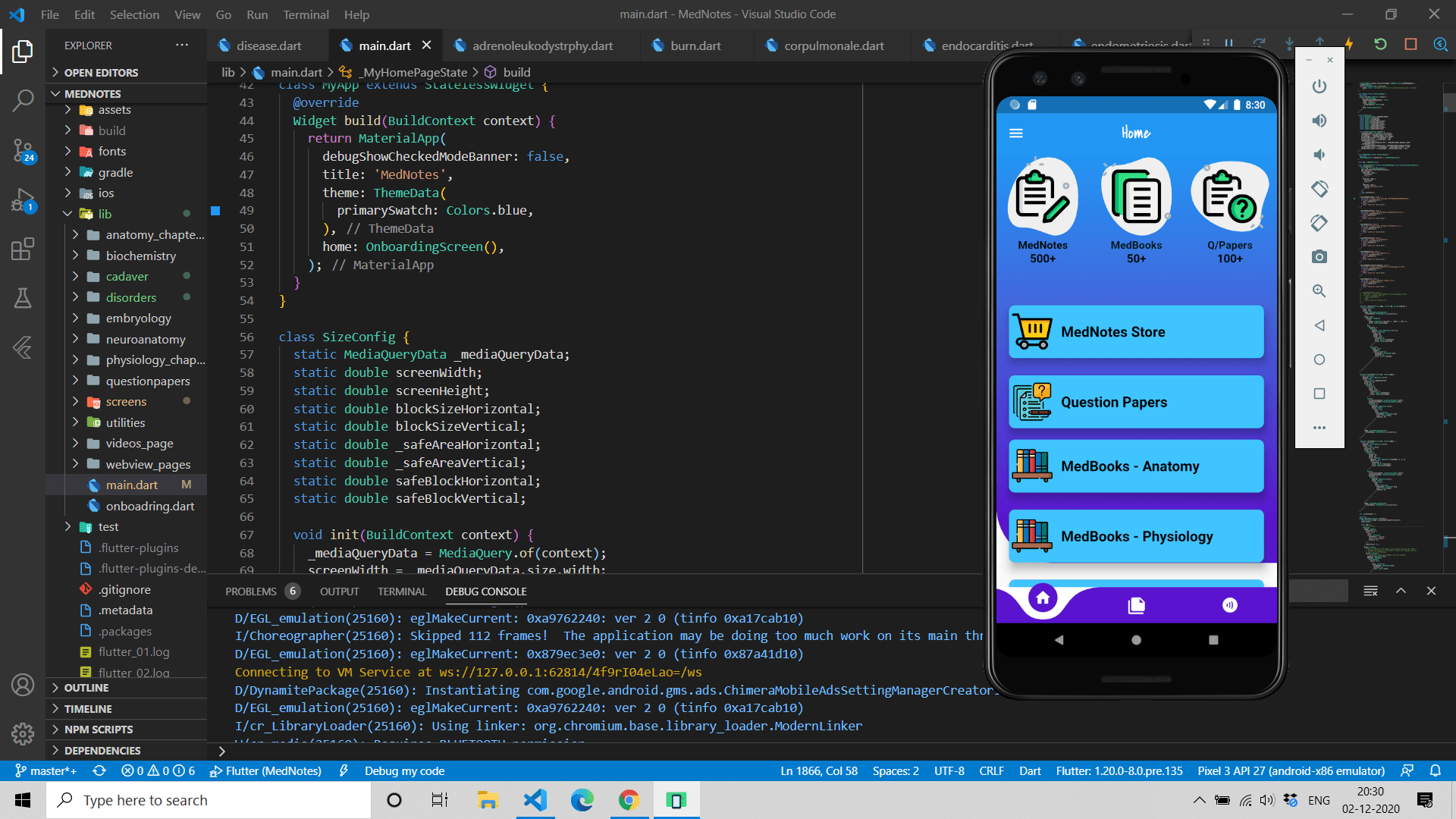
Task: Click Debug my code in status bar
Action: tap(404, 770)
